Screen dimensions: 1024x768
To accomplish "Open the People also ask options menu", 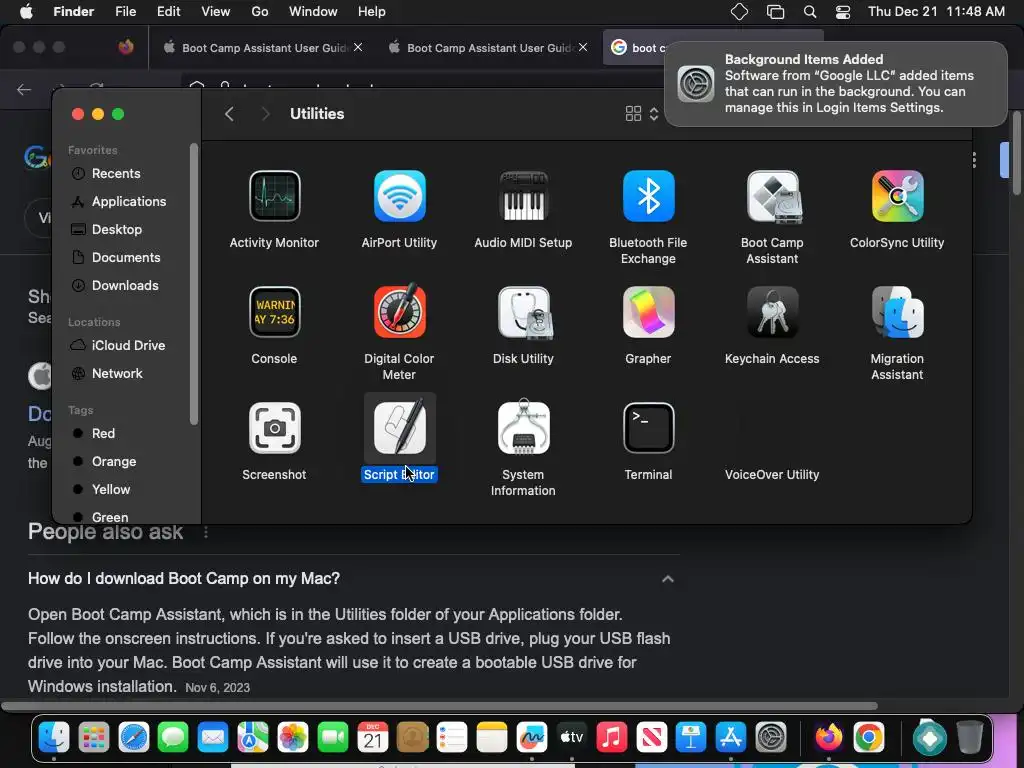I will pos(206,532).
